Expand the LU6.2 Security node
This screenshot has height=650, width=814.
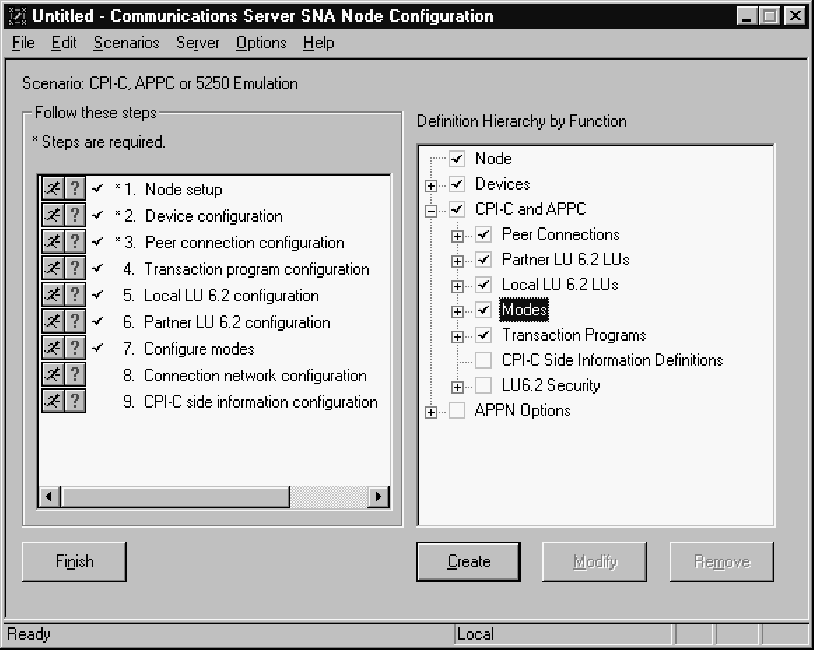[x=457, y=387]
